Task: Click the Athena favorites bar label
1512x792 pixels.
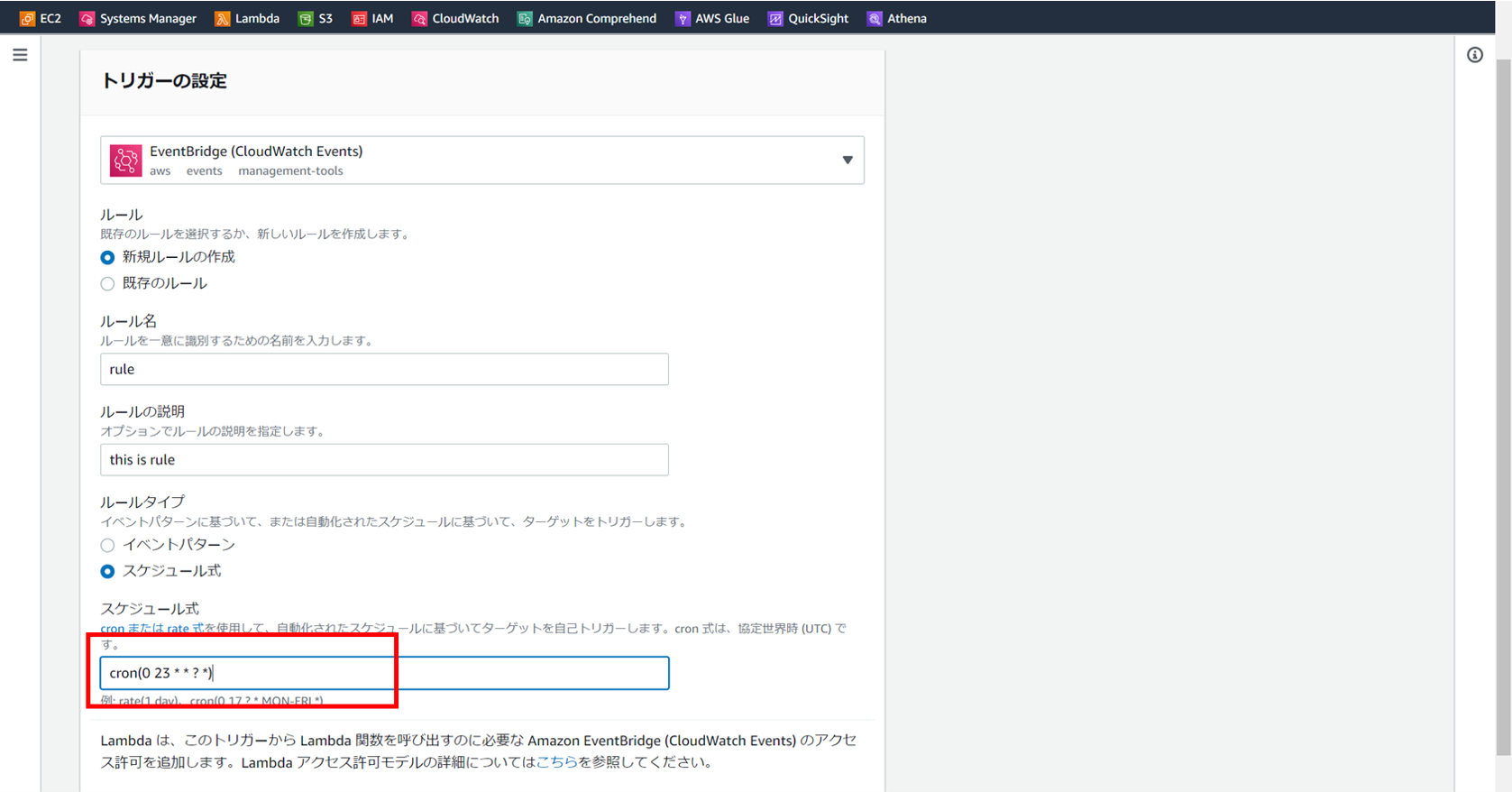Action: 907,18
